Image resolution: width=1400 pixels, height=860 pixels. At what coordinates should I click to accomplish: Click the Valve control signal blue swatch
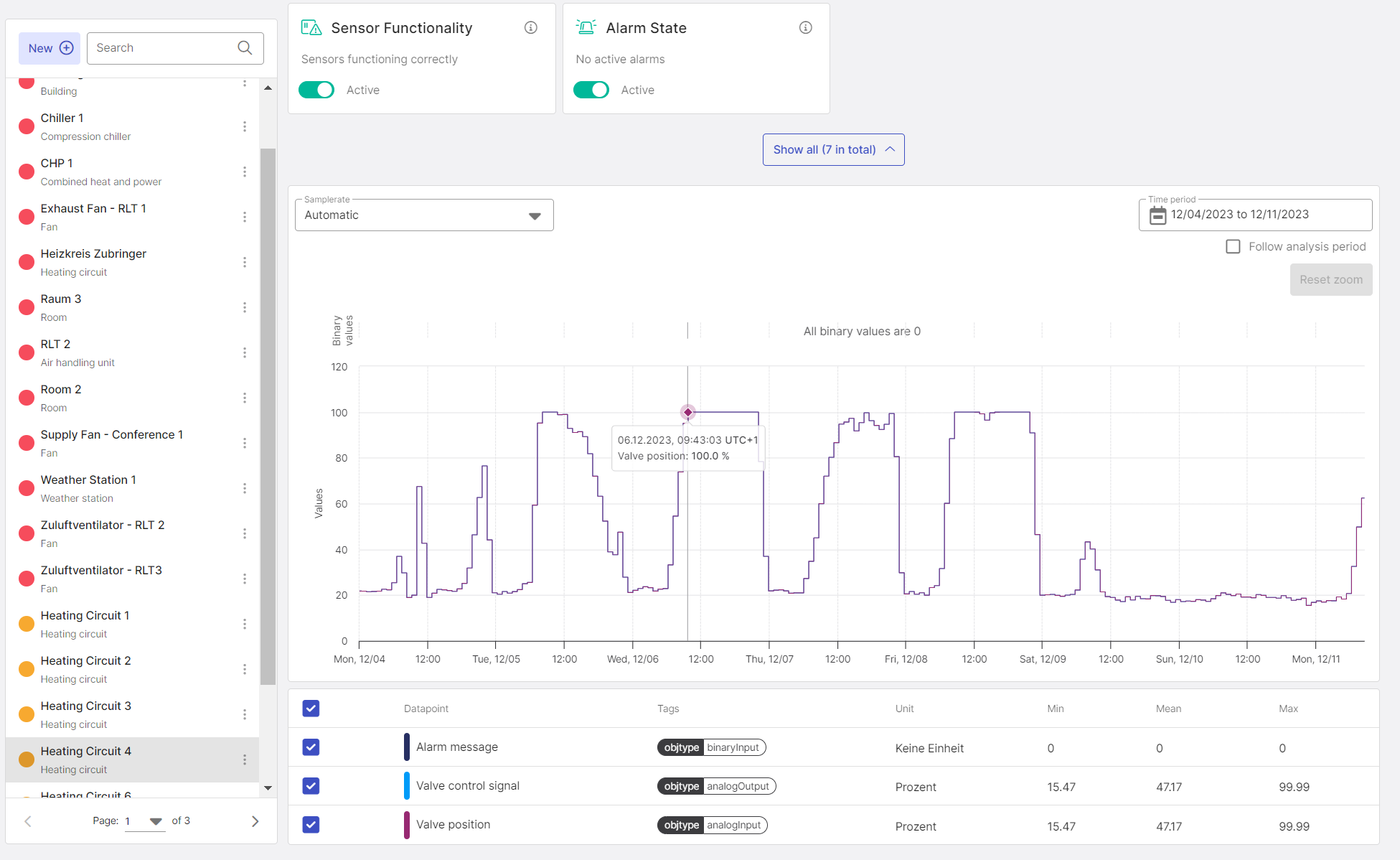point(407,786)
